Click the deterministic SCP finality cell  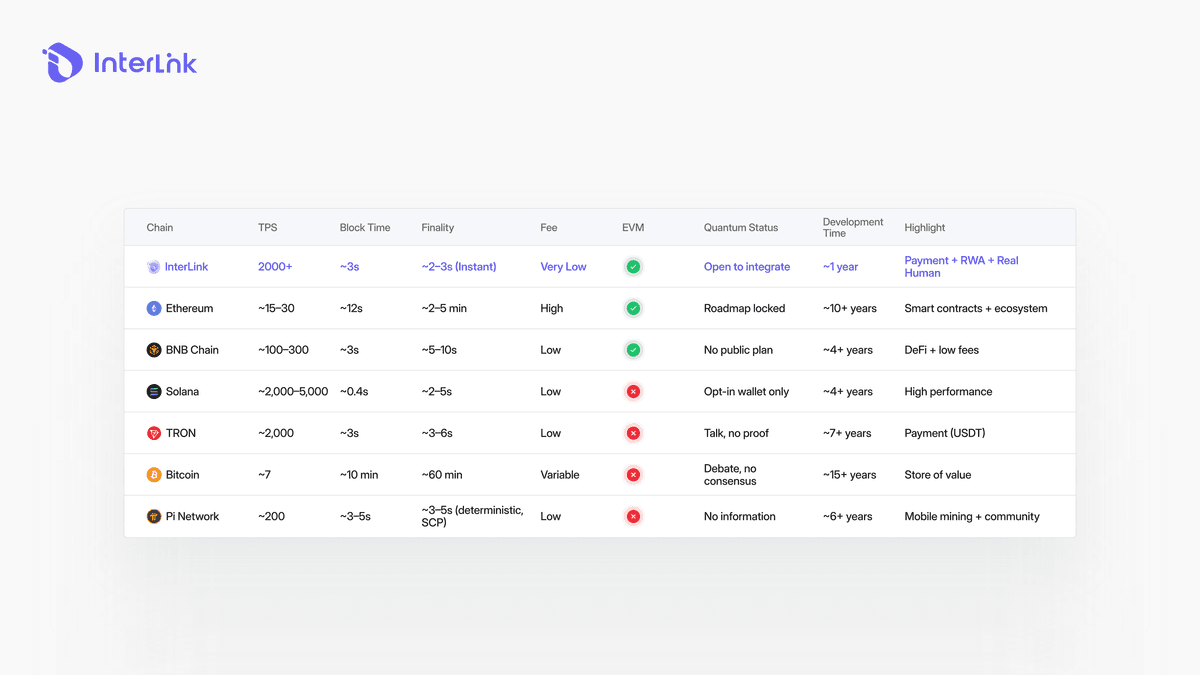[472, 517]
